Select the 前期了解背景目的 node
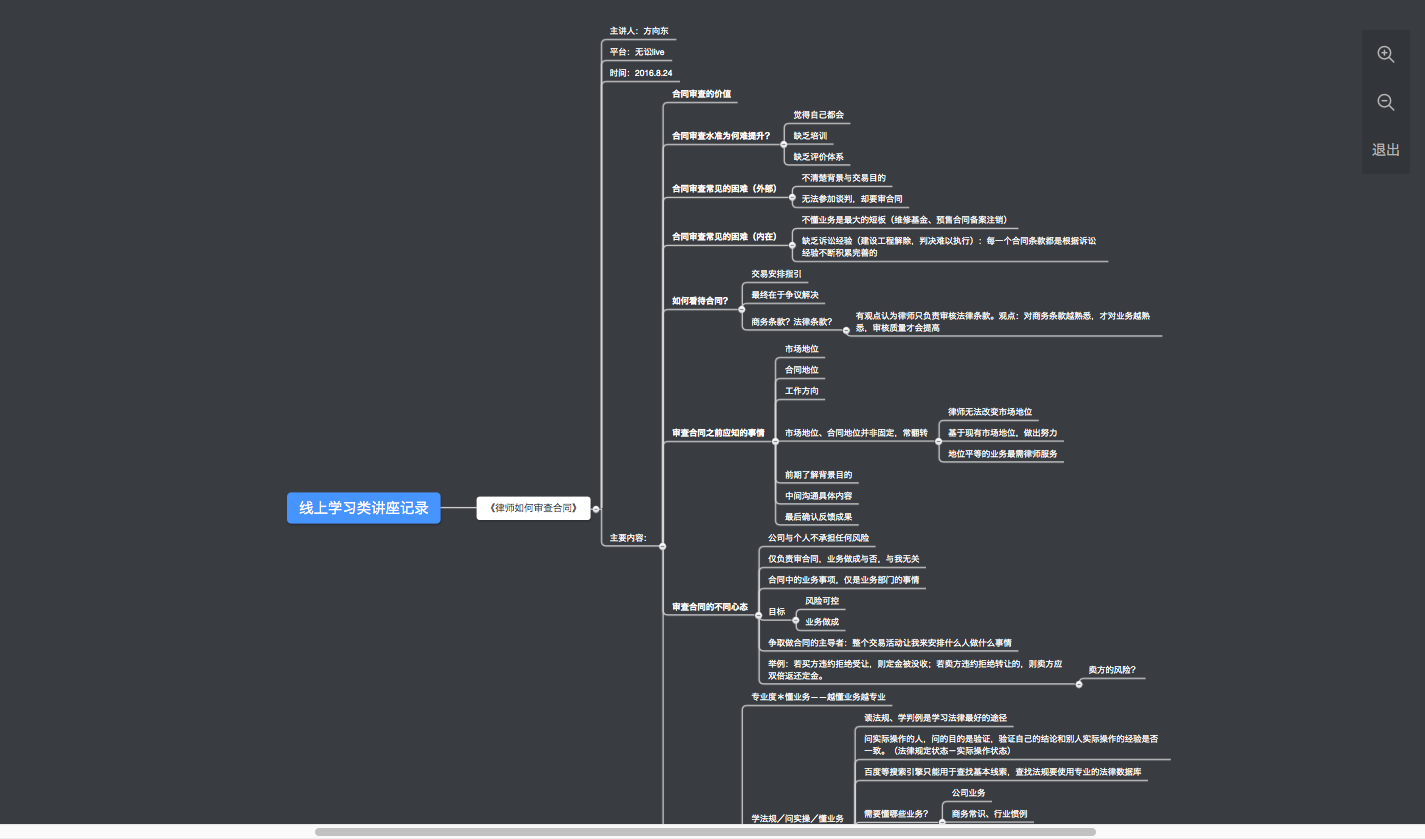This screenshot has height=839, width=1425. pos(818,475)
